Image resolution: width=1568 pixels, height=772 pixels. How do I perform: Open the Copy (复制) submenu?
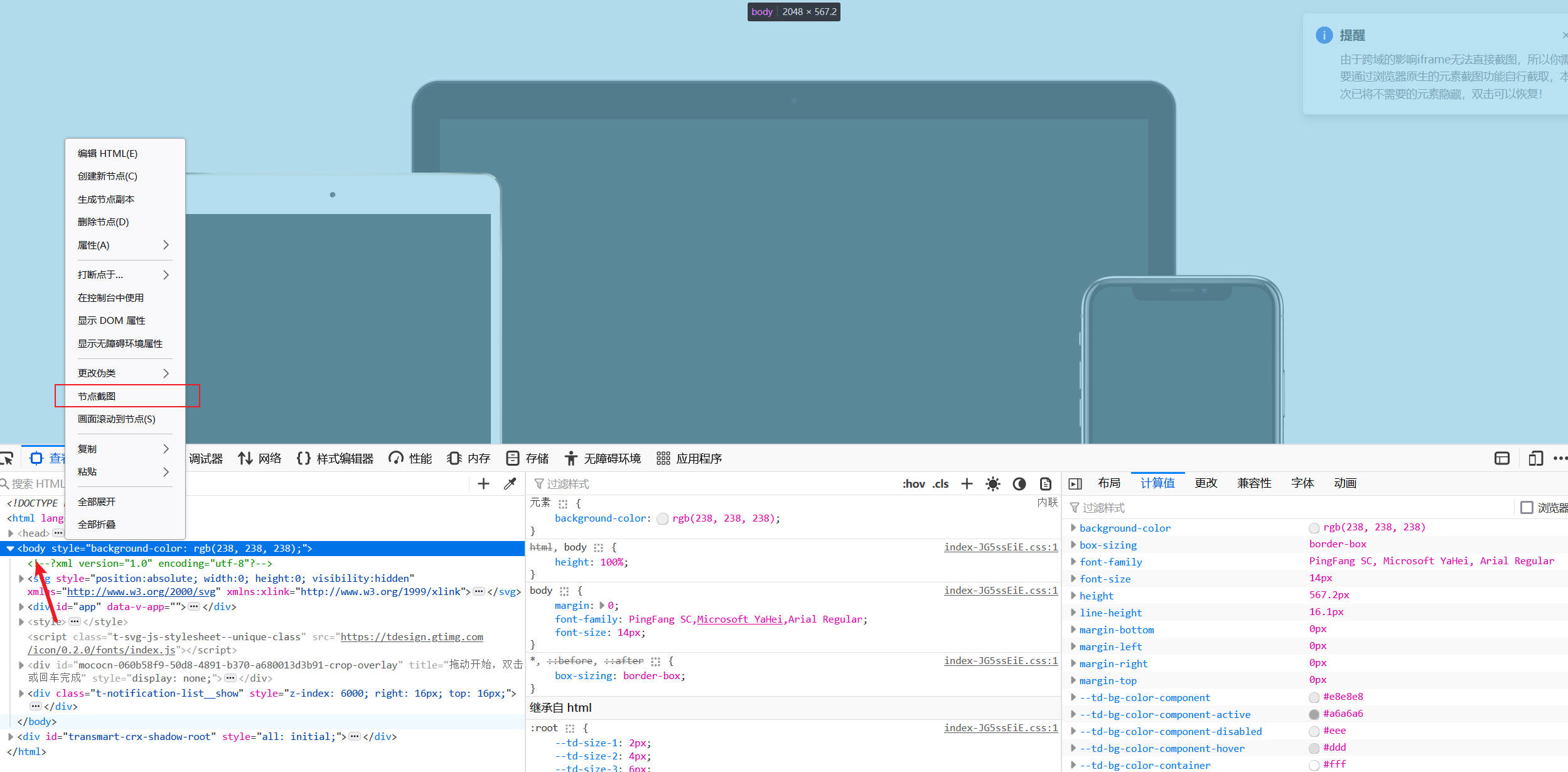(x=125, y=449)
